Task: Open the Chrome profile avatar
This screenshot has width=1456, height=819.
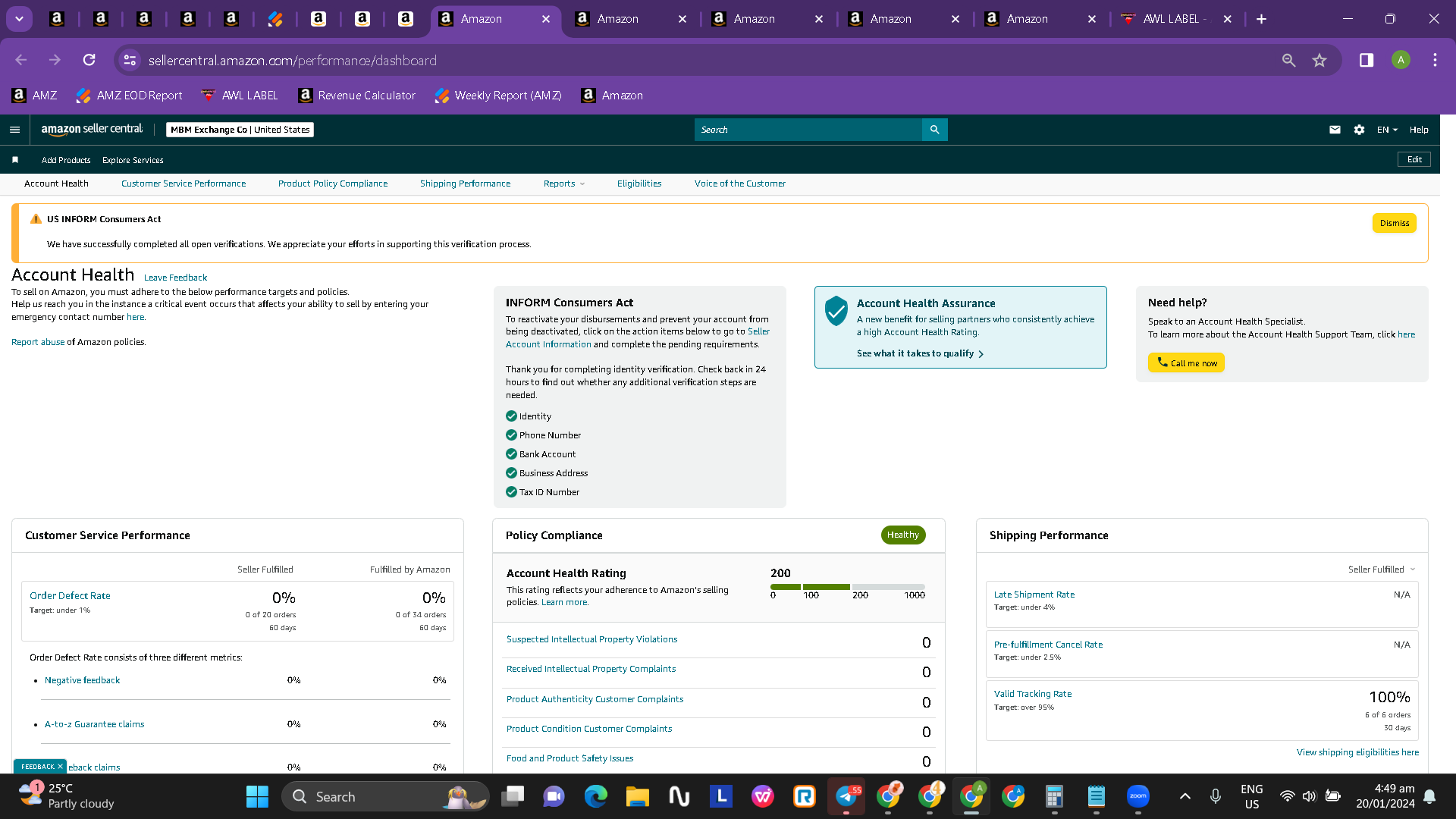Action: 1401,60
